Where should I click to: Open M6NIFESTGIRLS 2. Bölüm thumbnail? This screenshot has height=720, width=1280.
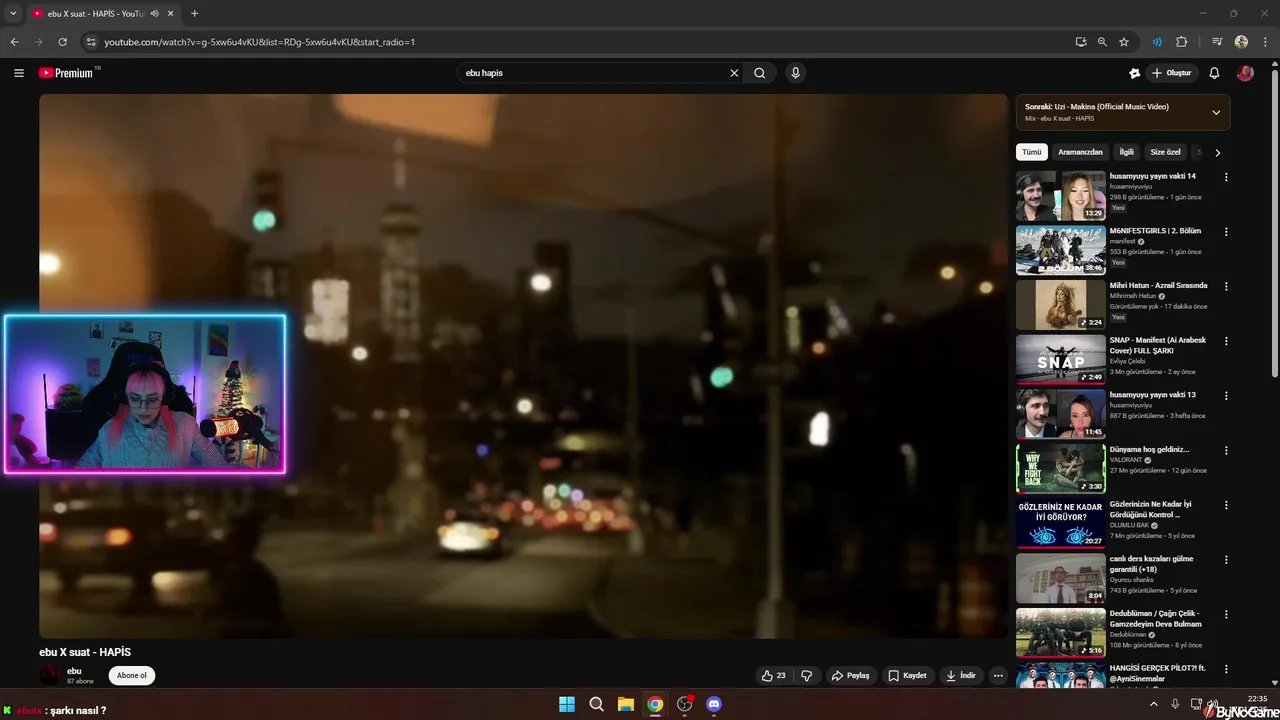[x=1061, y=250]
